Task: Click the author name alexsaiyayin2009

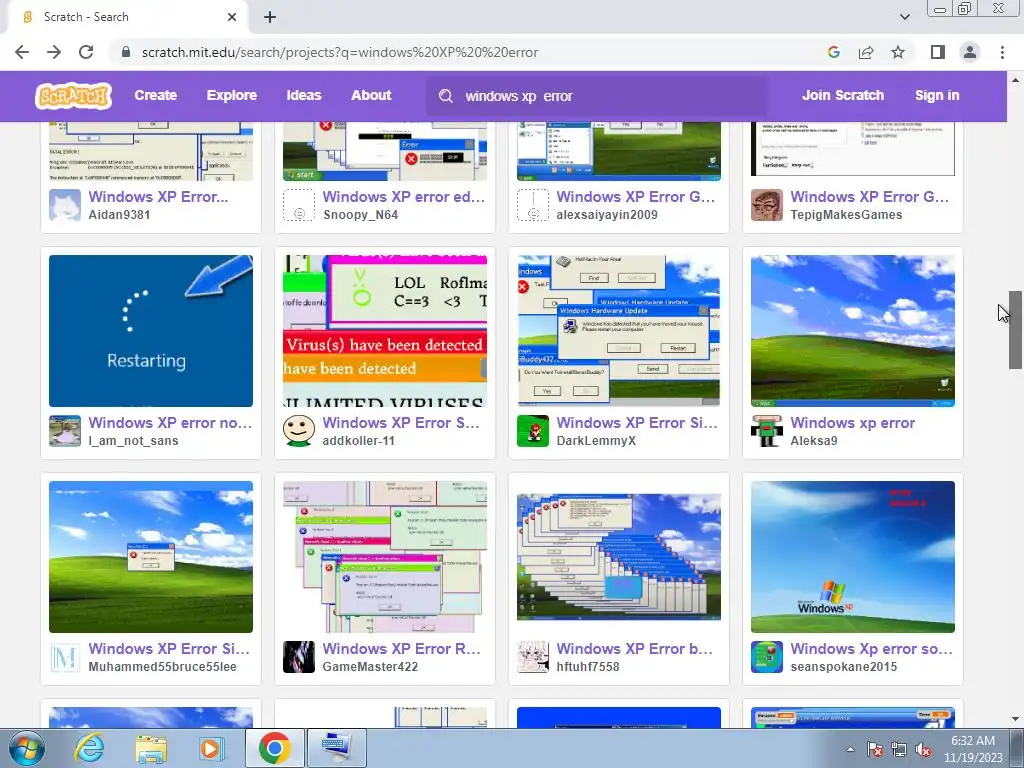Action: (607, 215)
